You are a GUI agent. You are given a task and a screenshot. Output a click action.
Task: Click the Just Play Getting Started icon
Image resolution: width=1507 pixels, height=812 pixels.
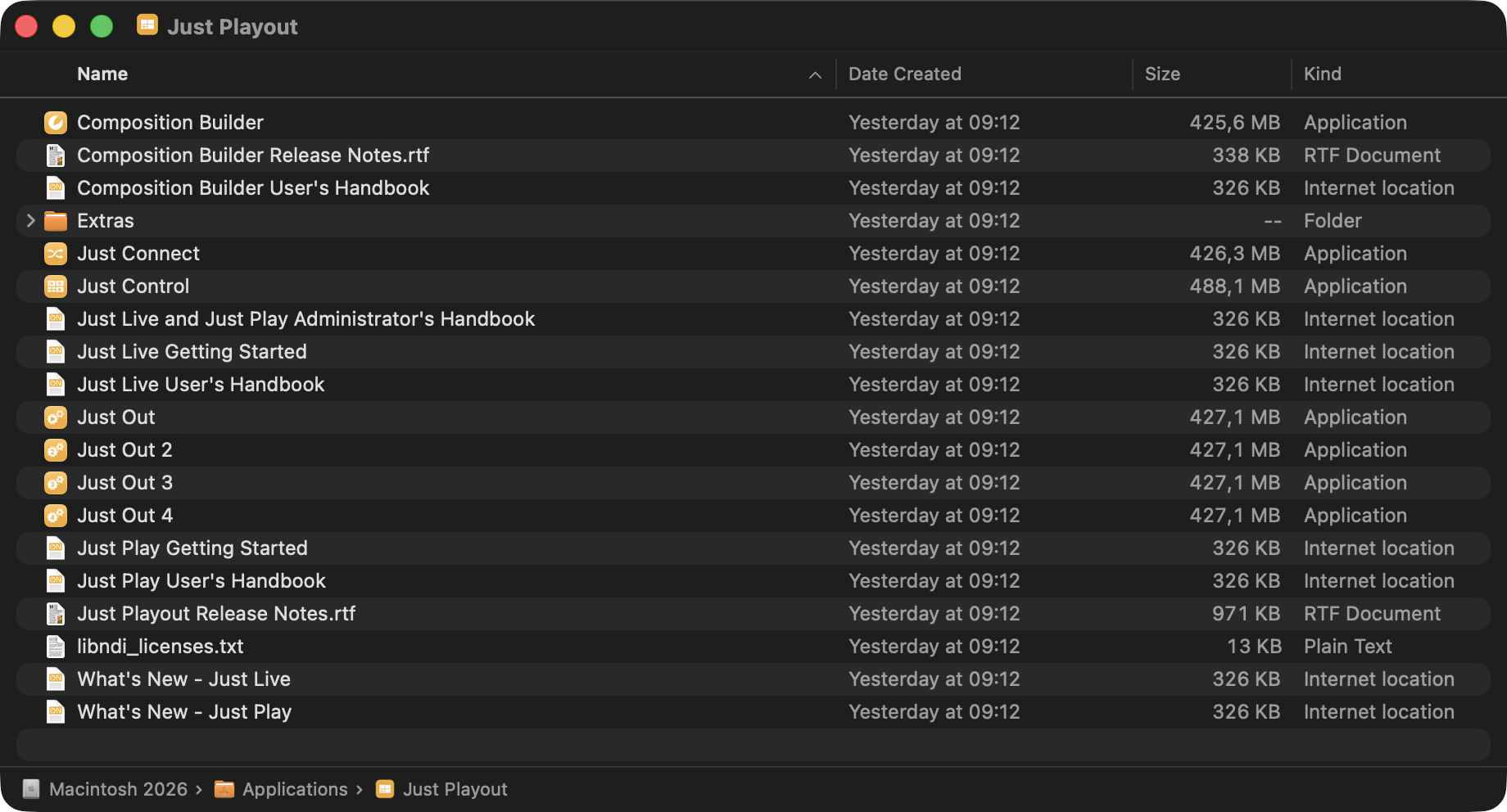[x=55, y=548]
